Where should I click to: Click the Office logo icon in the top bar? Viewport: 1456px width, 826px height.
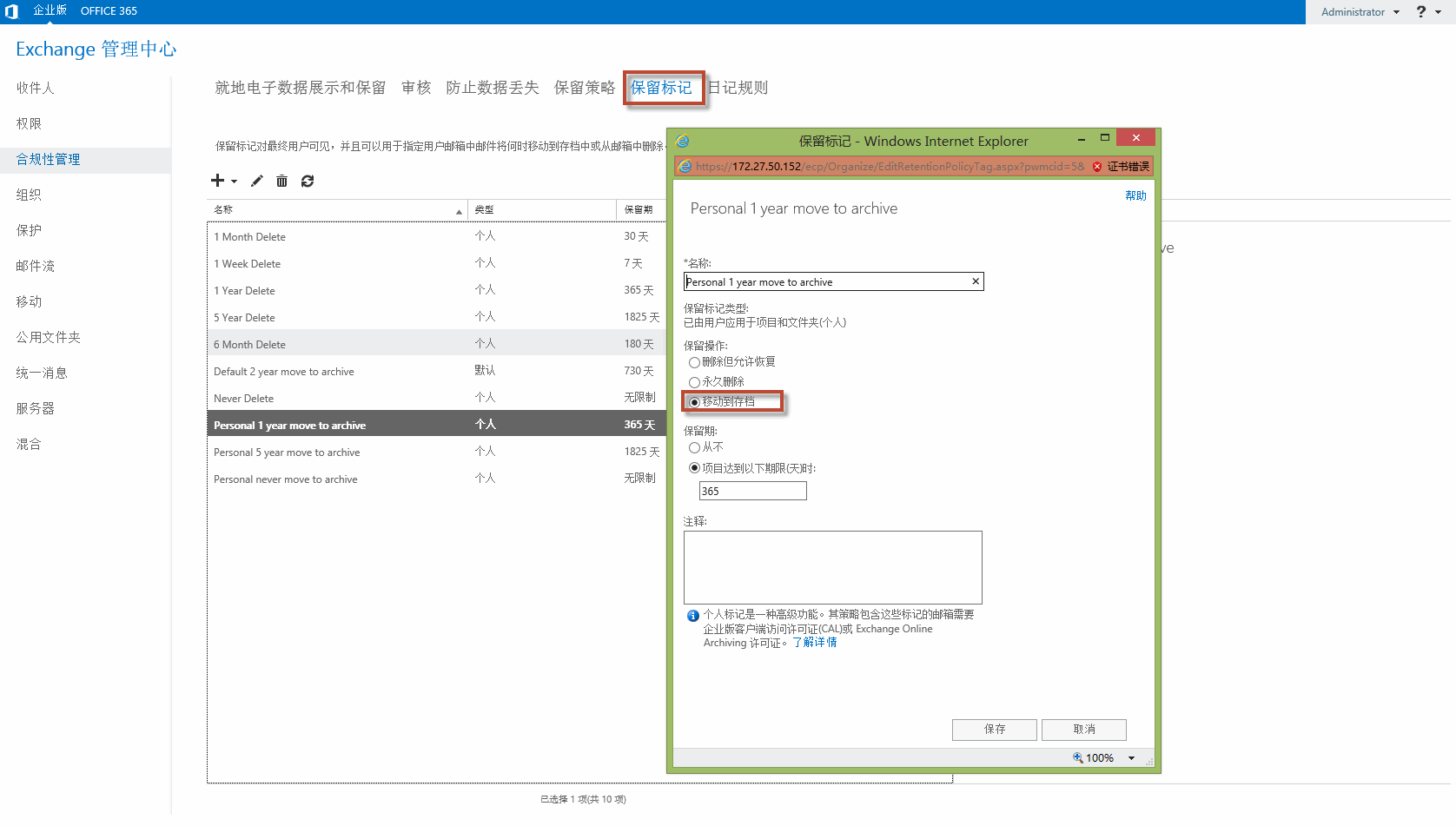[11, 11]
